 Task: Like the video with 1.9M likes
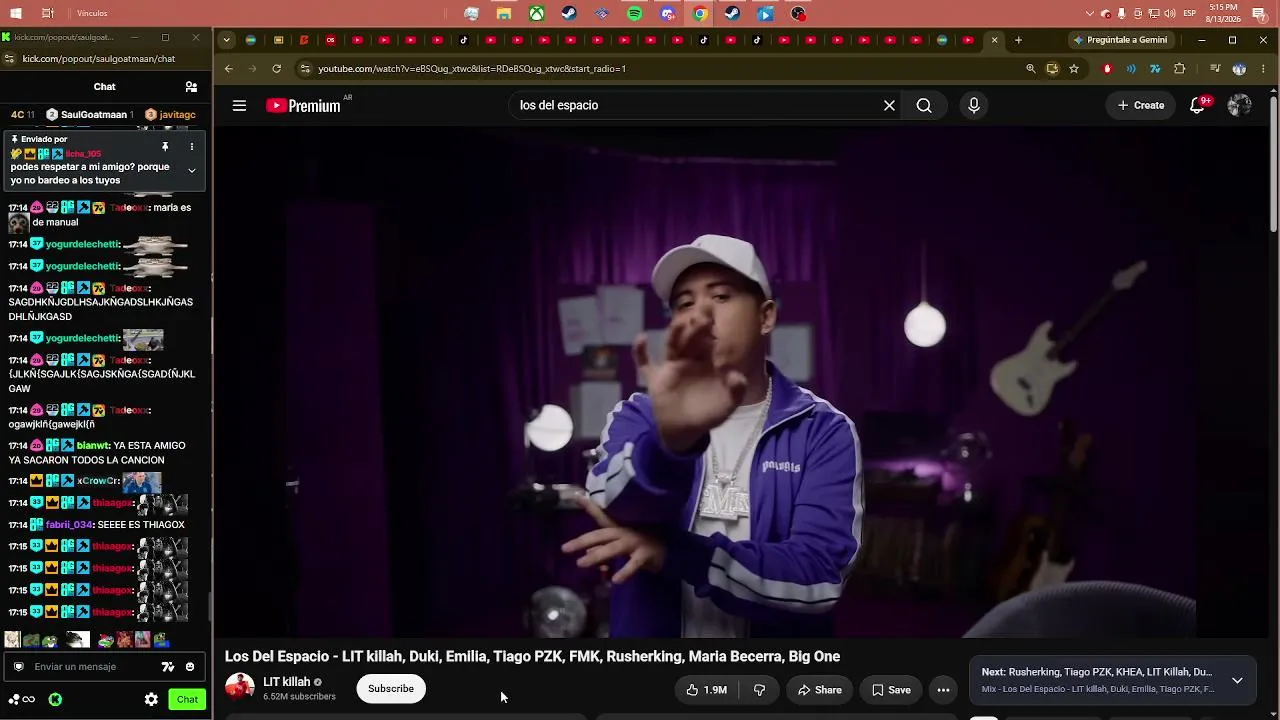[x=707, y=690]
